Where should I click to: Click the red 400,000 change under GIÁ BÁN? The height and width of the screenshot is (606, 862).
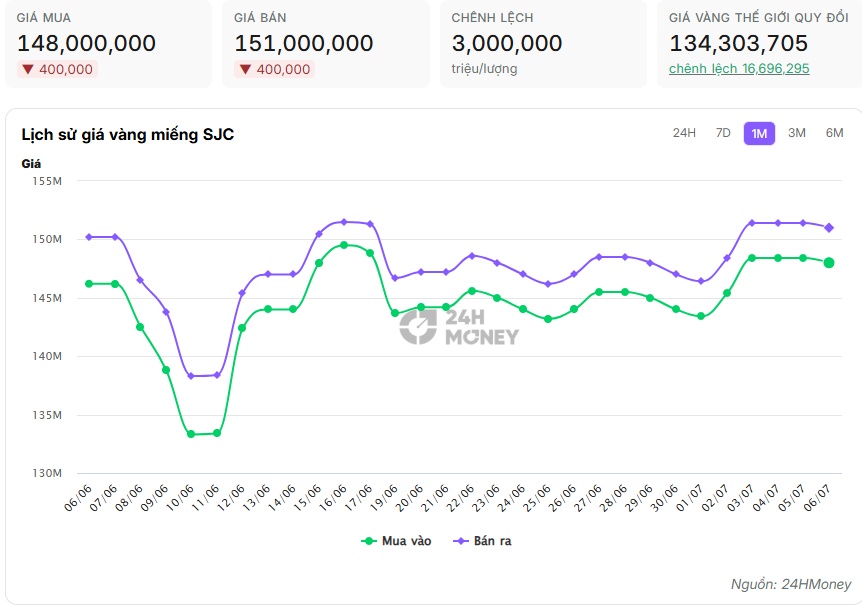274,69
